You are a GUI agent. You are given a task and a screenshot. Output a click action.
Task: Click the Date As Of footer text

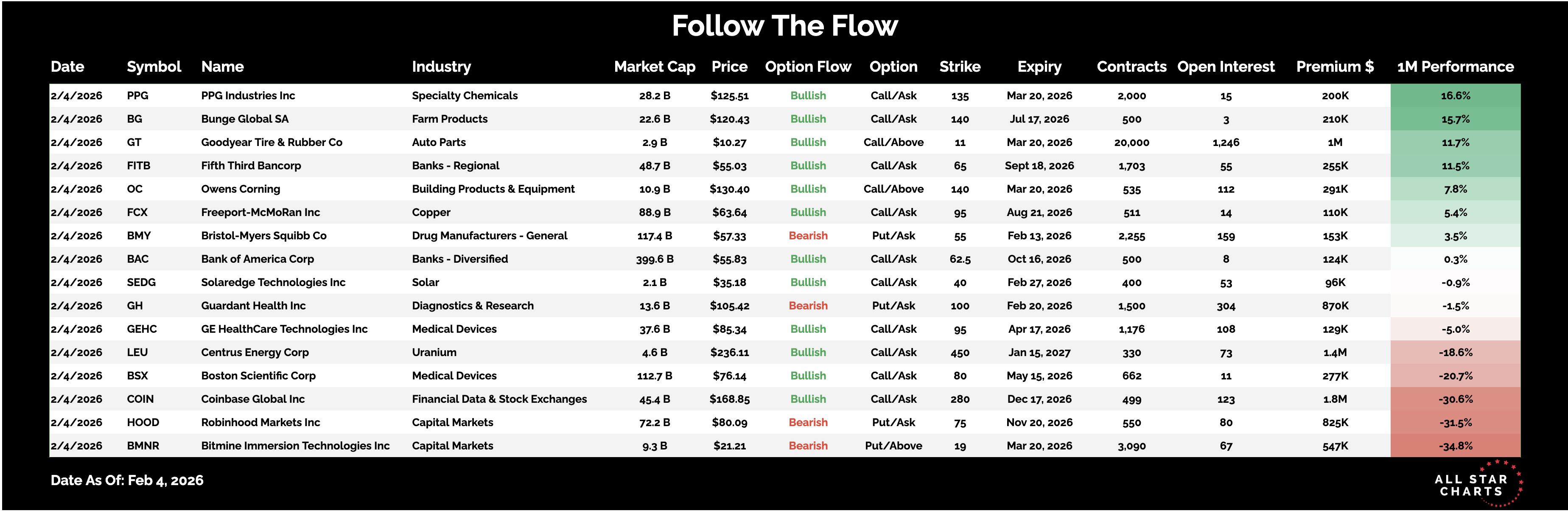click(x=126, y=480)
